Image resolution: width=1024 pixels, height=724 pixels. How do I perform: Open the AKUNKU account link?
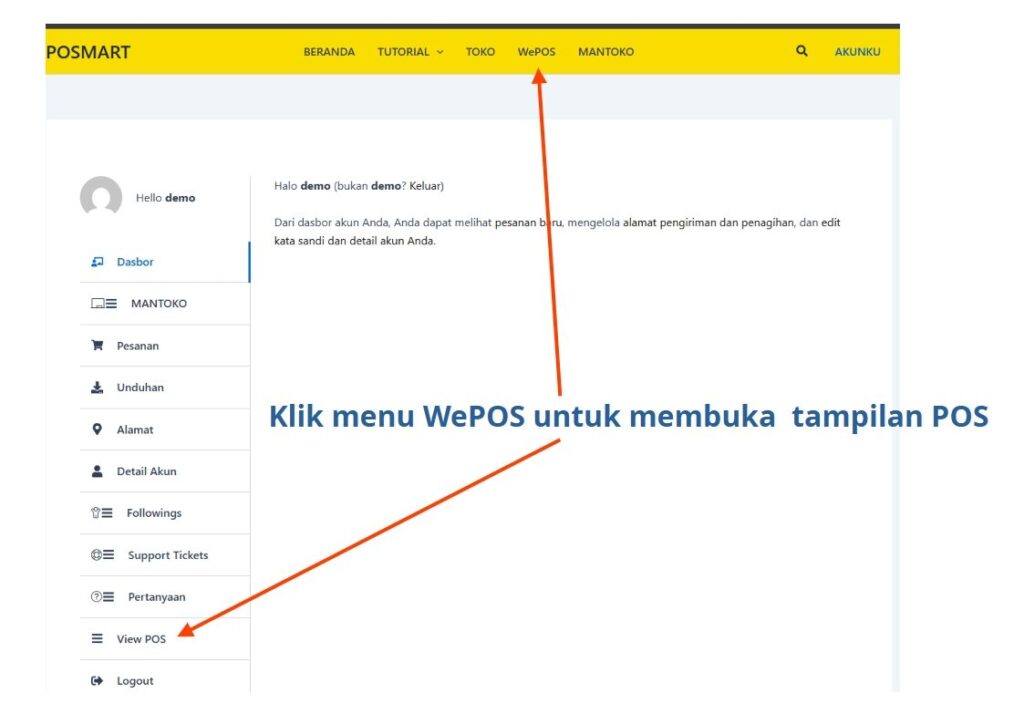coord(857,52)
